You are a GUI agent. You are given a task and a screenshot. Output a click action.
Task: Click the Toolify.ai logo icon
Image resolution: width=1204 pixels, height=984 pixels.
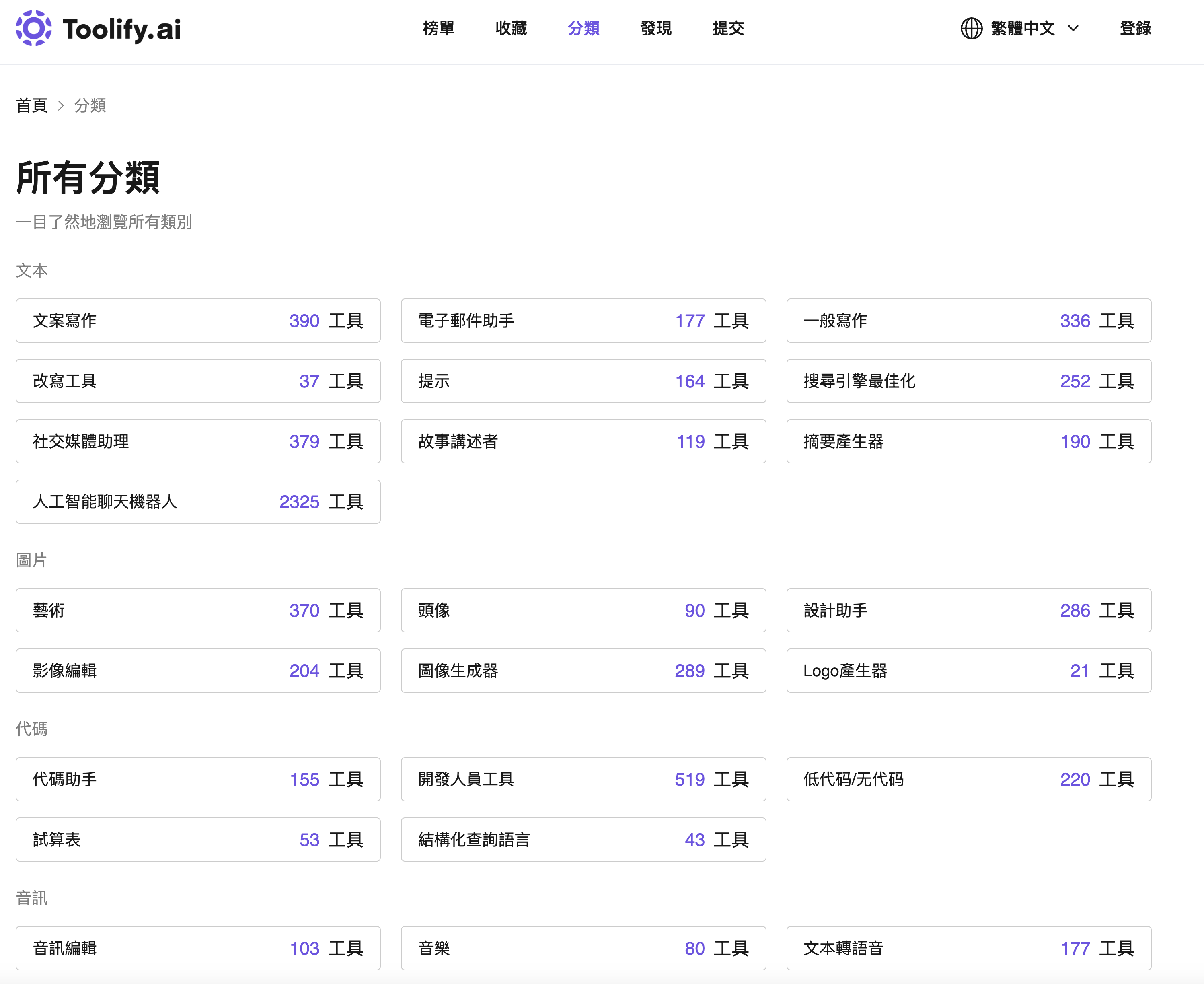point(33,28)
